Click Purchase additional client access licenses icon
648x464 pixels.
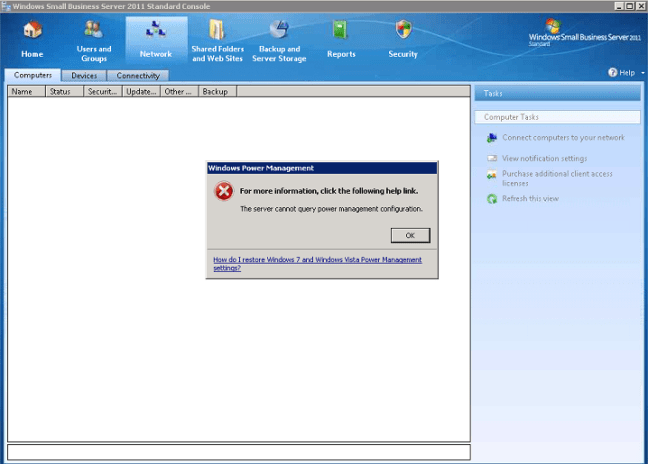tap(491, 175)
